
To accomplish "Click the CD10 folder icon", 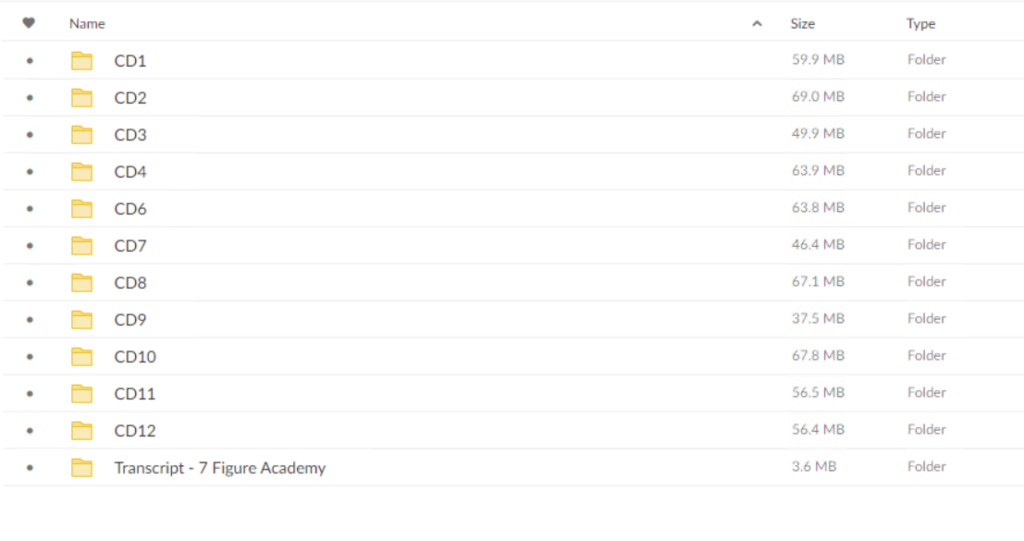I will 82,357.
